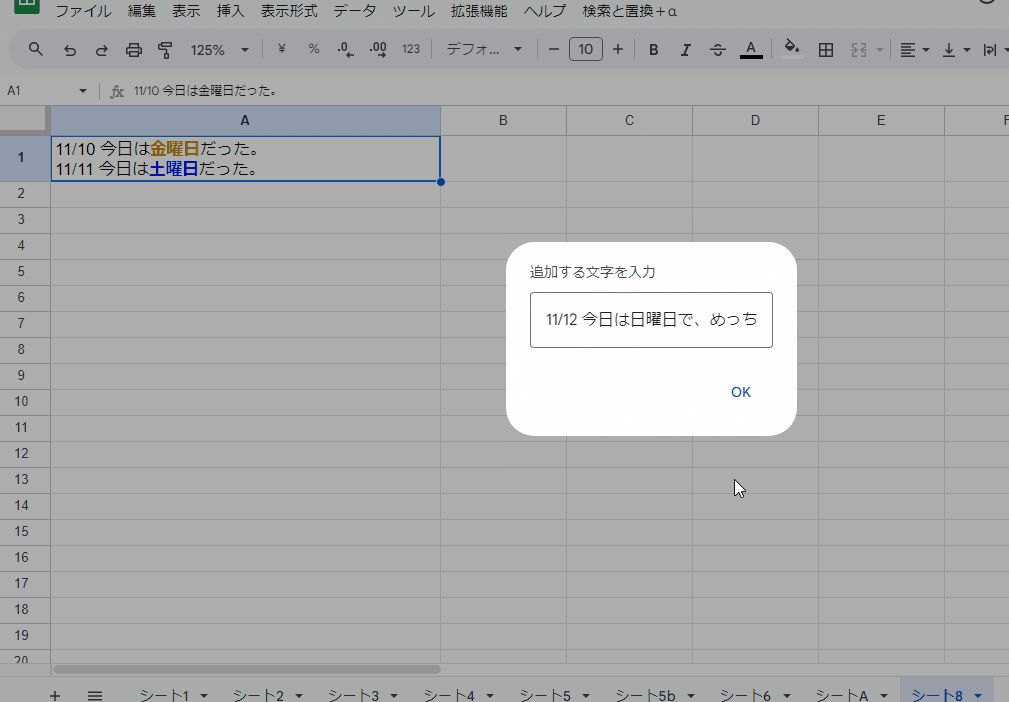The height and width of the screenshot is (702, 1009).
Task: Click the horizontal align icon
Action: pyautogui.click(x=907, y=50)
